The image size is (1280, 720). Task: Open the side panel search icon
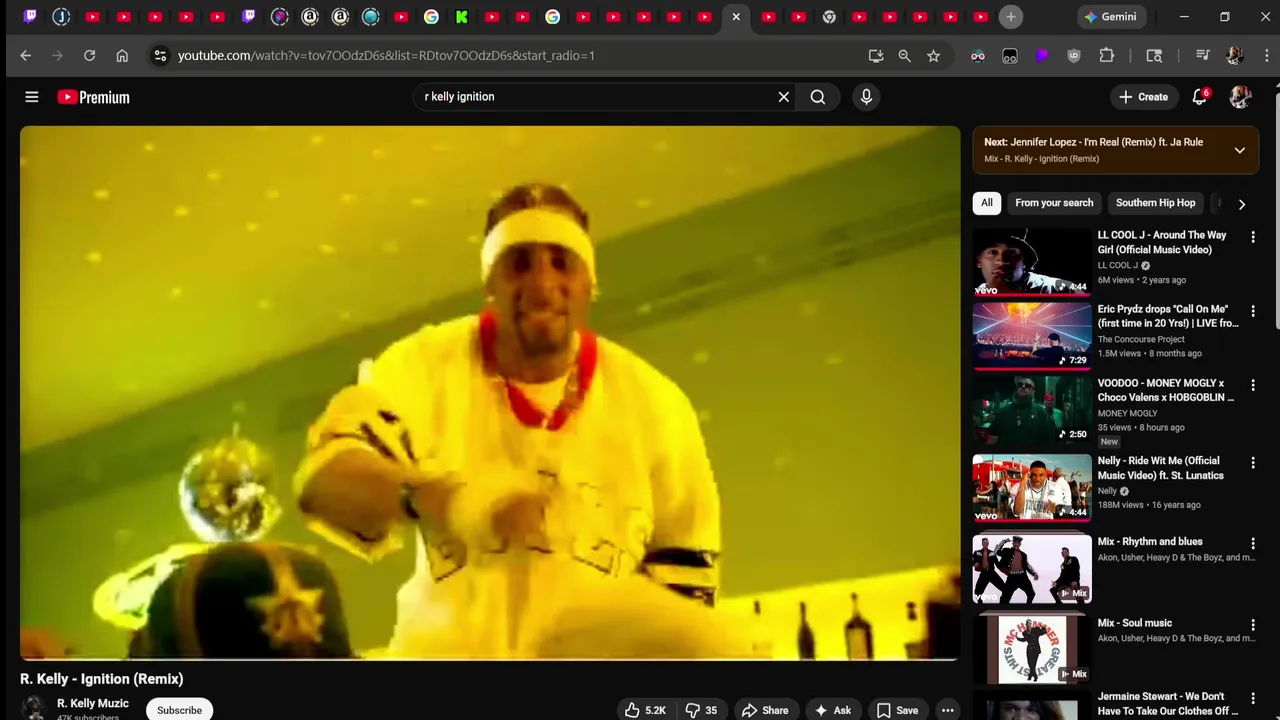point(1154,56)
